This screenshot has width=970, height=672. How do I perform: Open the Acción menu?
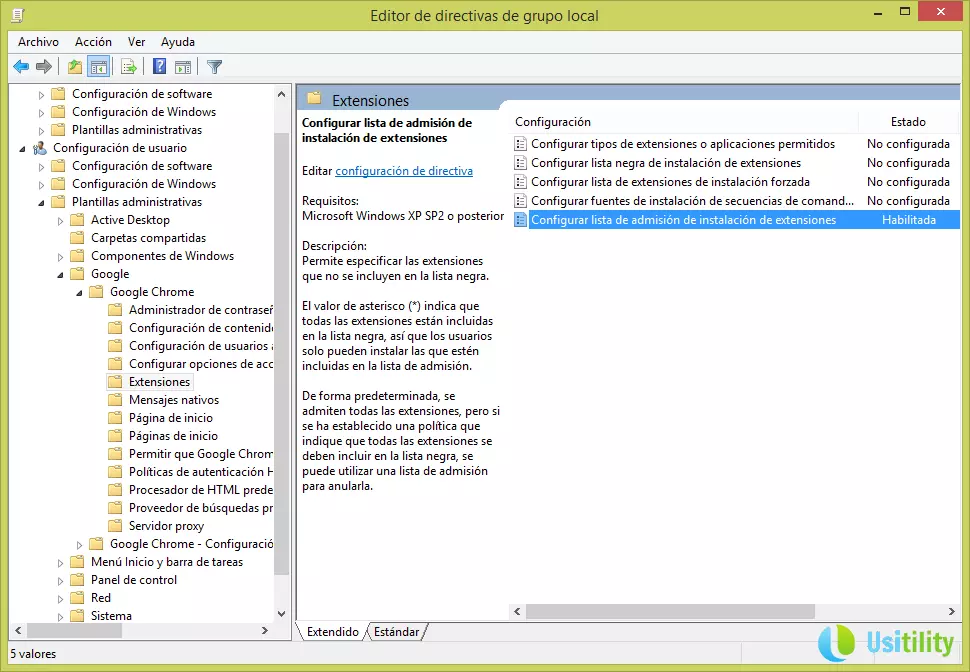pos(93,42)
